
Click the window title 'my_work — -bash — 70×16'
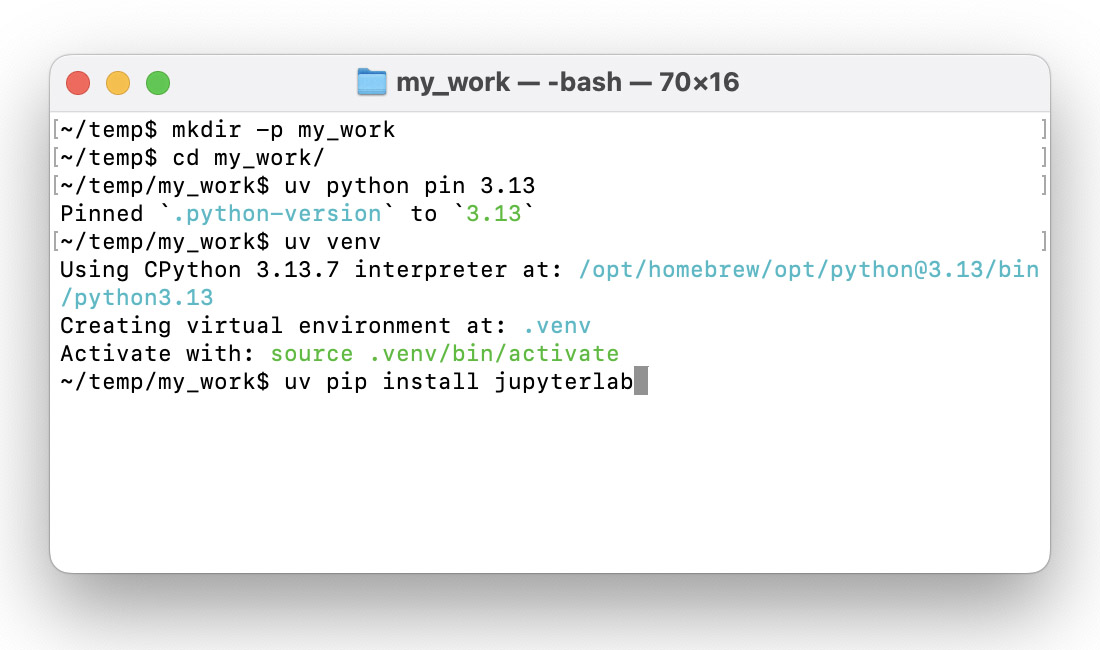click(x=567, y=82)
